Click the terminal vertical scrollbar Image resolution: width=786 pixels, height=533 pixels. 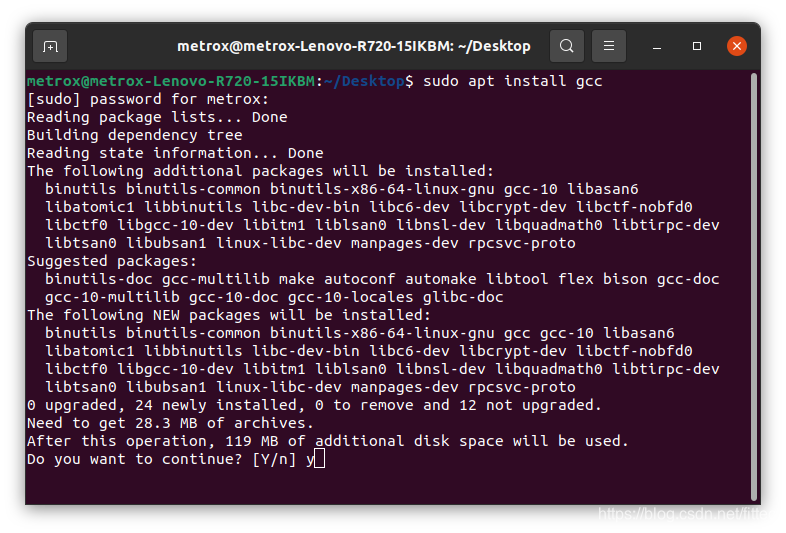tap(754, 287)
